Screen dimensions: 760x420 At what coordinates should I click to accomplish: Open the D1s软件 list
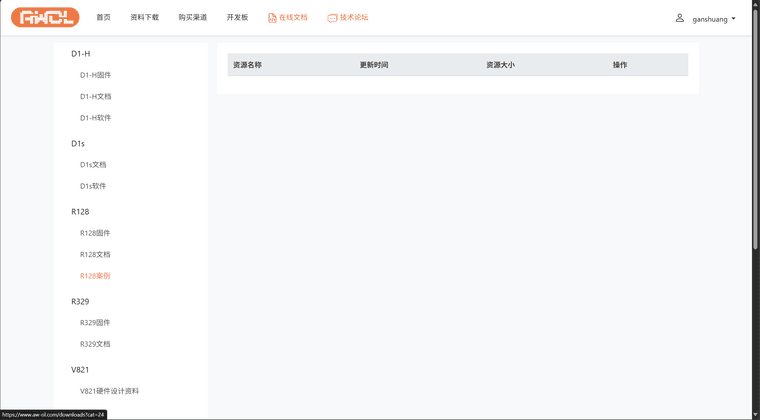click(x=93, y=186)
